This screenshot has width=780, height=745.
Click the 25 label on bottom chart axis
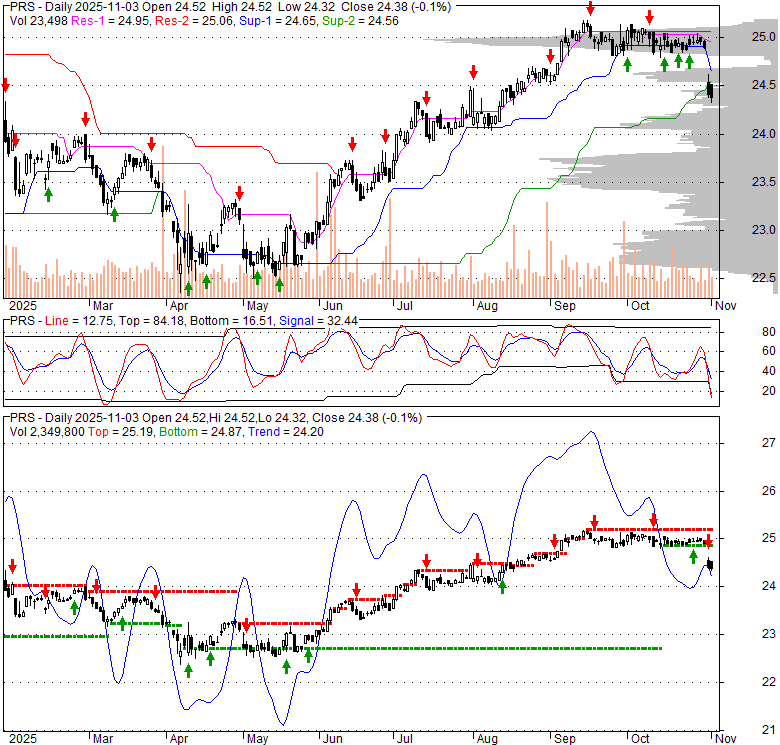[x=769, y=538]
